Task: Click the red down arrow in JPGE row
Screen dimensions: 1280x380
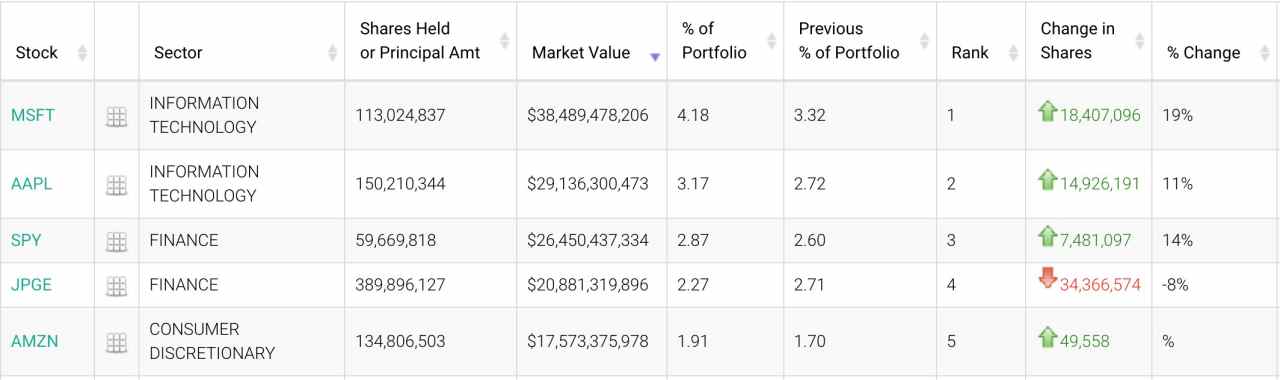Action: click(x=1048, y=279)
